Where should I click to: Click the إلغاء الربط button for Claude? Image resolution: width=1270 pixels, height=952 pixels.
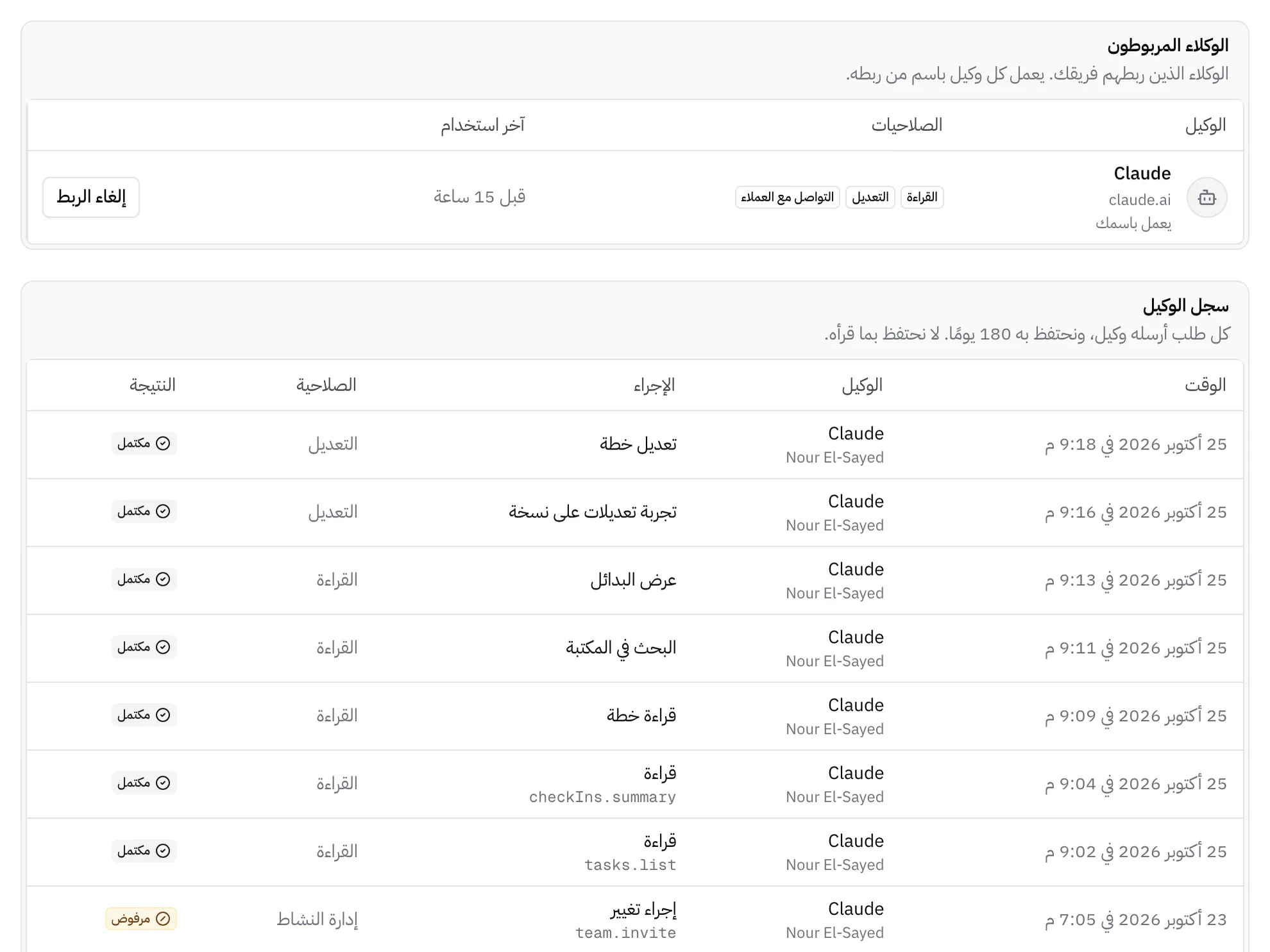click(x=91, y=197)
